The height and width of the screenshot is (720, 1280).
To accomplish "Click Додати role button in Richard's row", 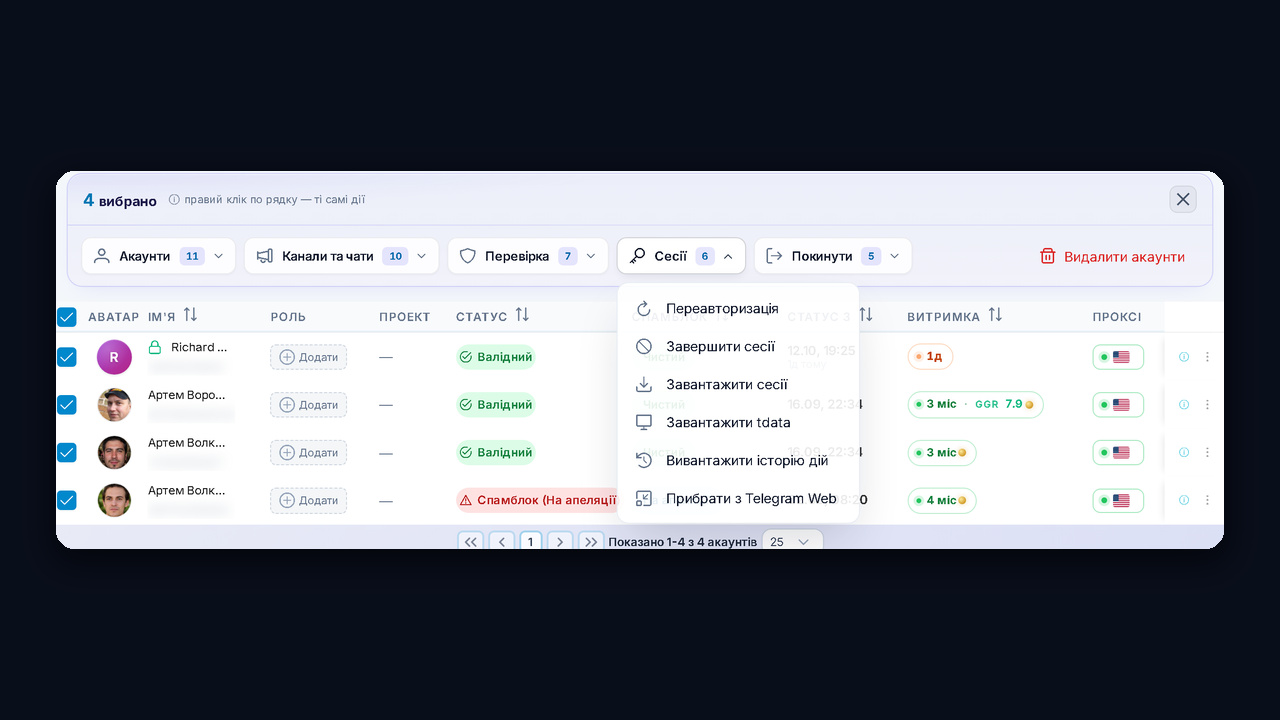I will pyautogui.click(x=309, y=357).
